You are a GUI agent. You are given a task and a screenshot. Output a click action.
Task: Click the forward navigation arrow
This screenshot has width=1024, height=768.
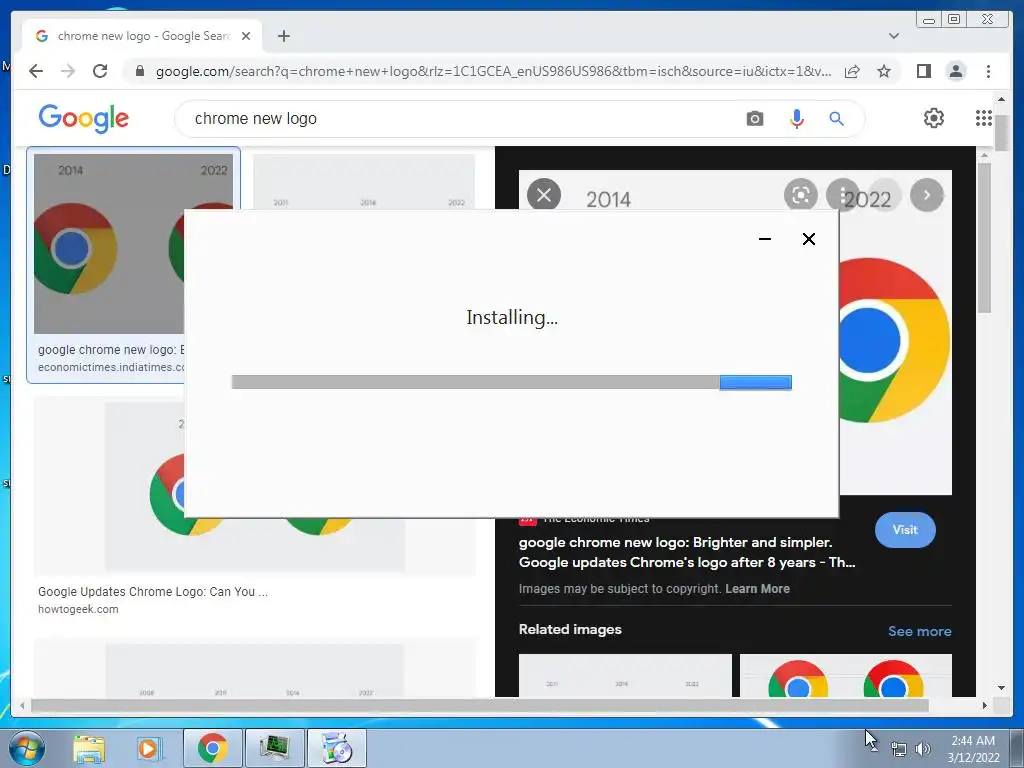[x=68, y=71]
